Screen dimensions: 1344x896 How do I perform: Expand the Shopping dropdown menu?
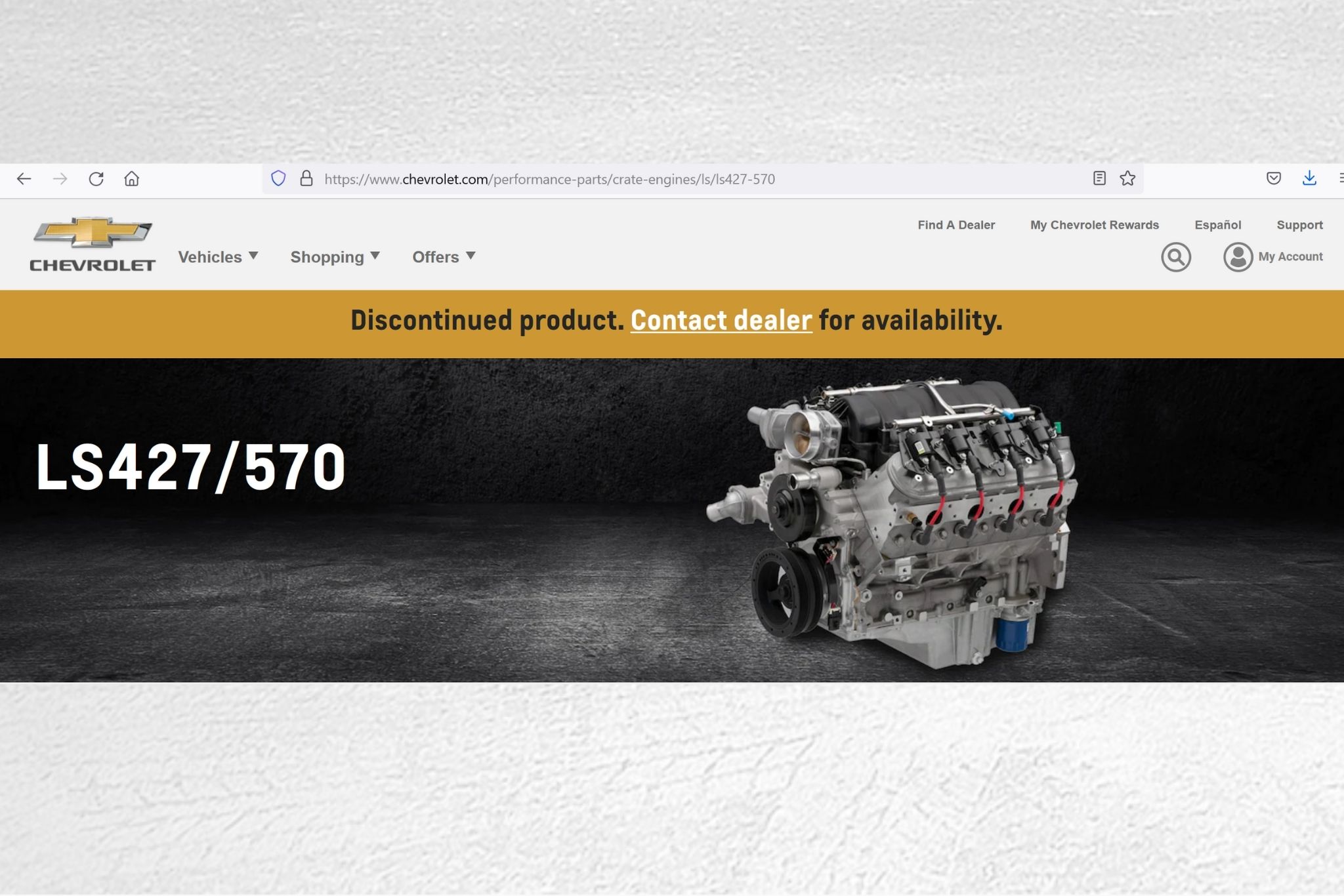pyautogui.click(x=335, y=257)
